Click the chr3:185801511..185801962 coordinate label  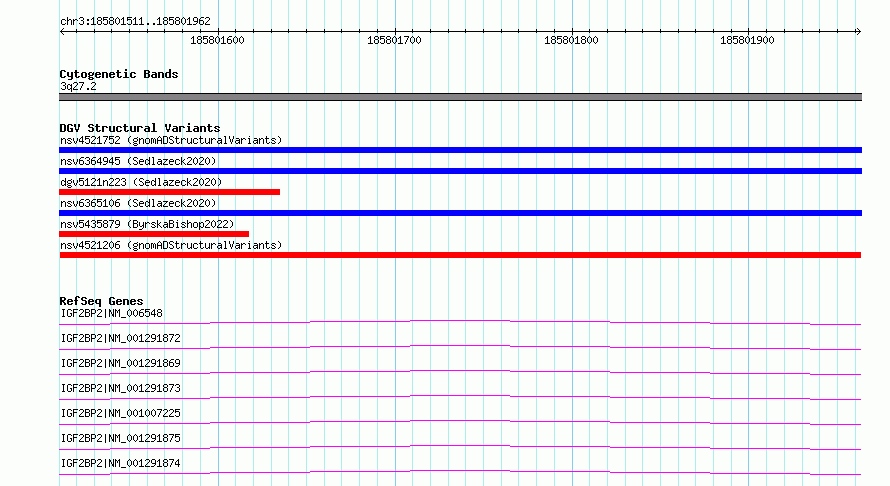pyautogui.click(x=135, y=21)
